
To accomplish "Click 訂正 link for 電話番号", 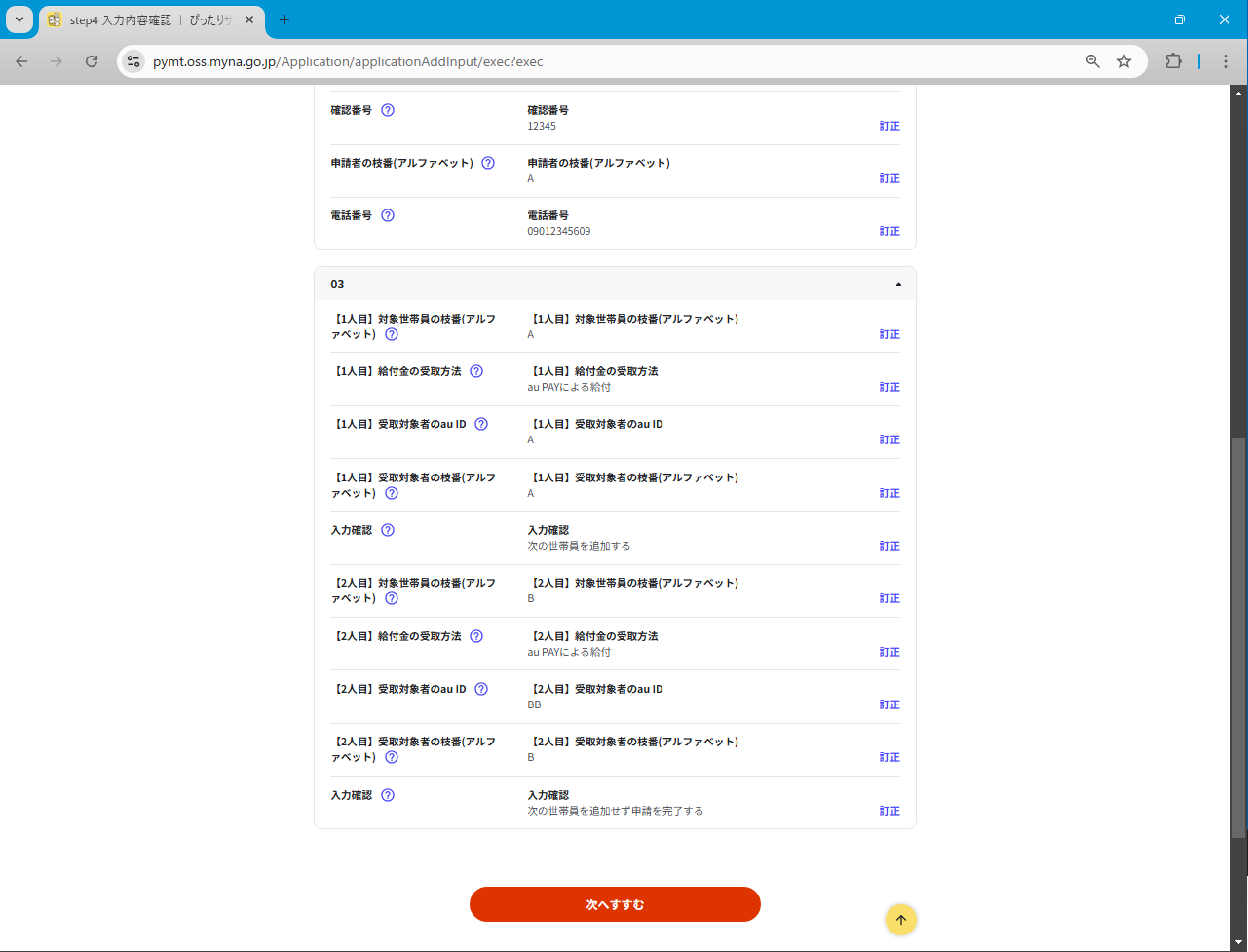I will 889,232.
